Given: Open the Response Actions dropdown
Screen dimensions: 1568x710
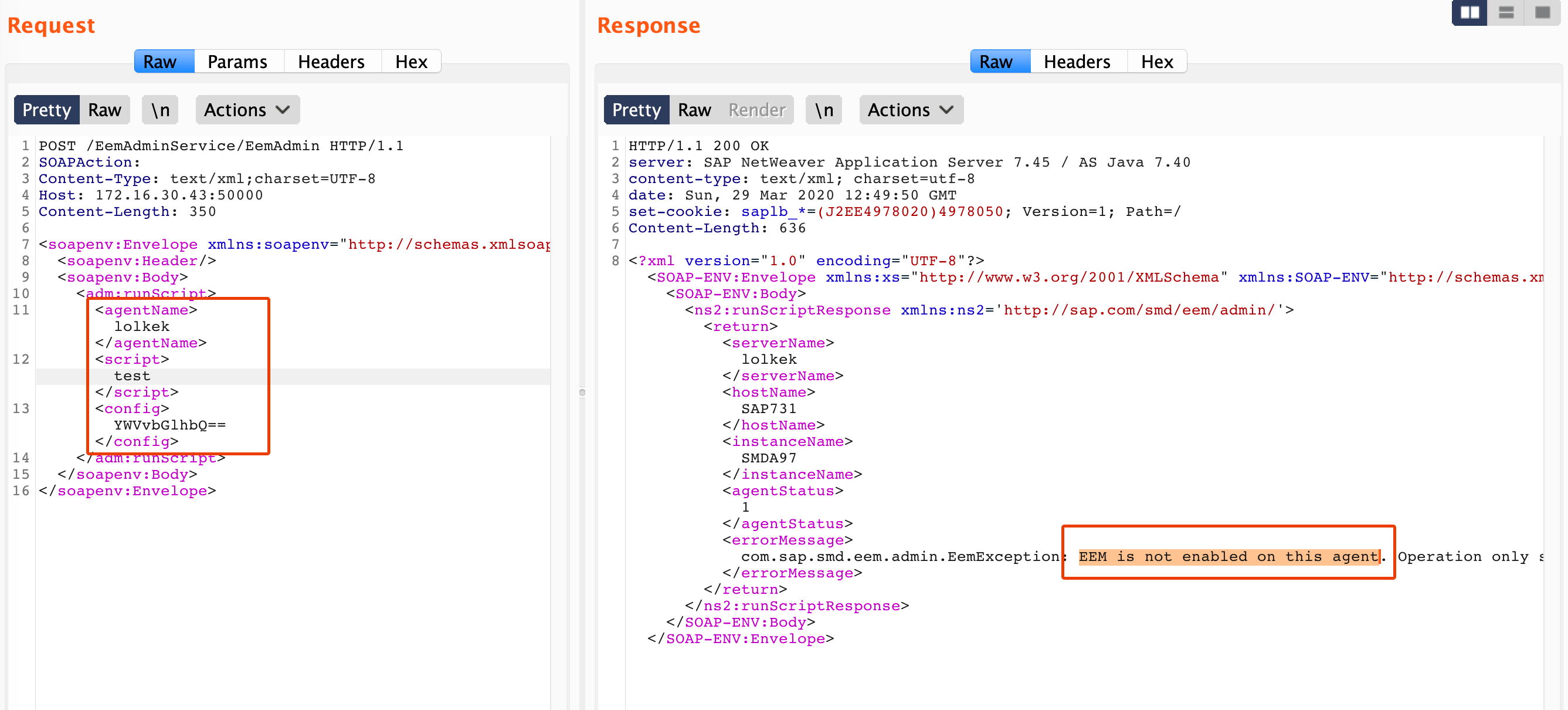Looking at the screenshot, I should (911, 110).
